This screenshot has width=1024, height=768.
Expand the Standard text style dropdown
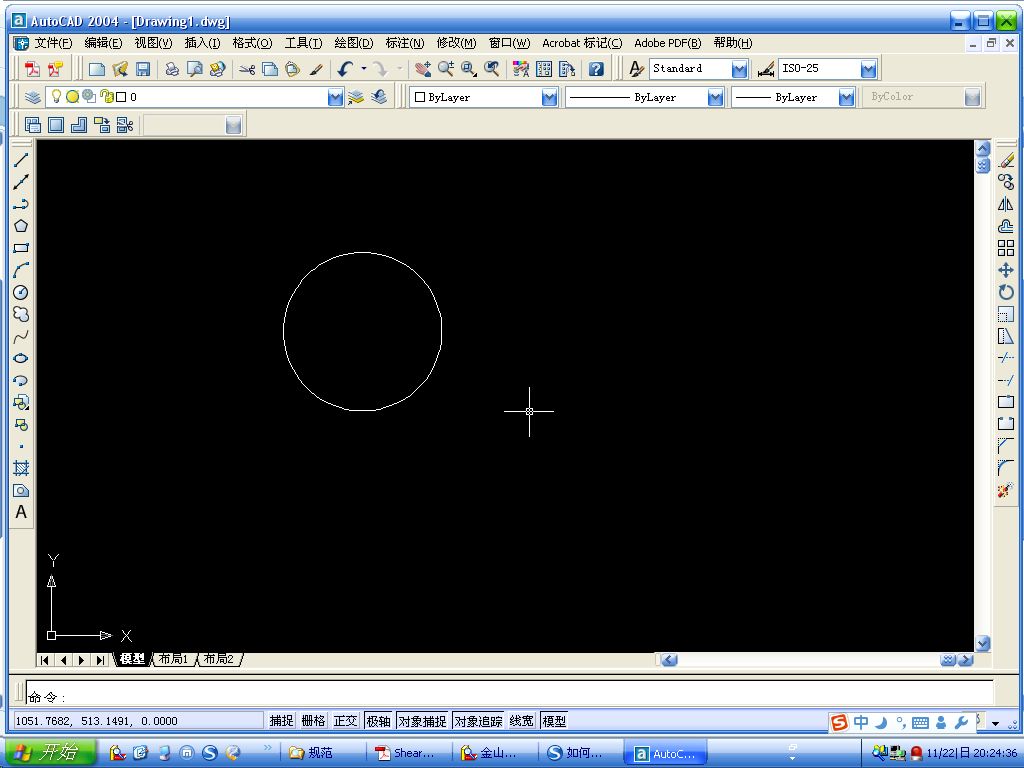click(739, 69)
